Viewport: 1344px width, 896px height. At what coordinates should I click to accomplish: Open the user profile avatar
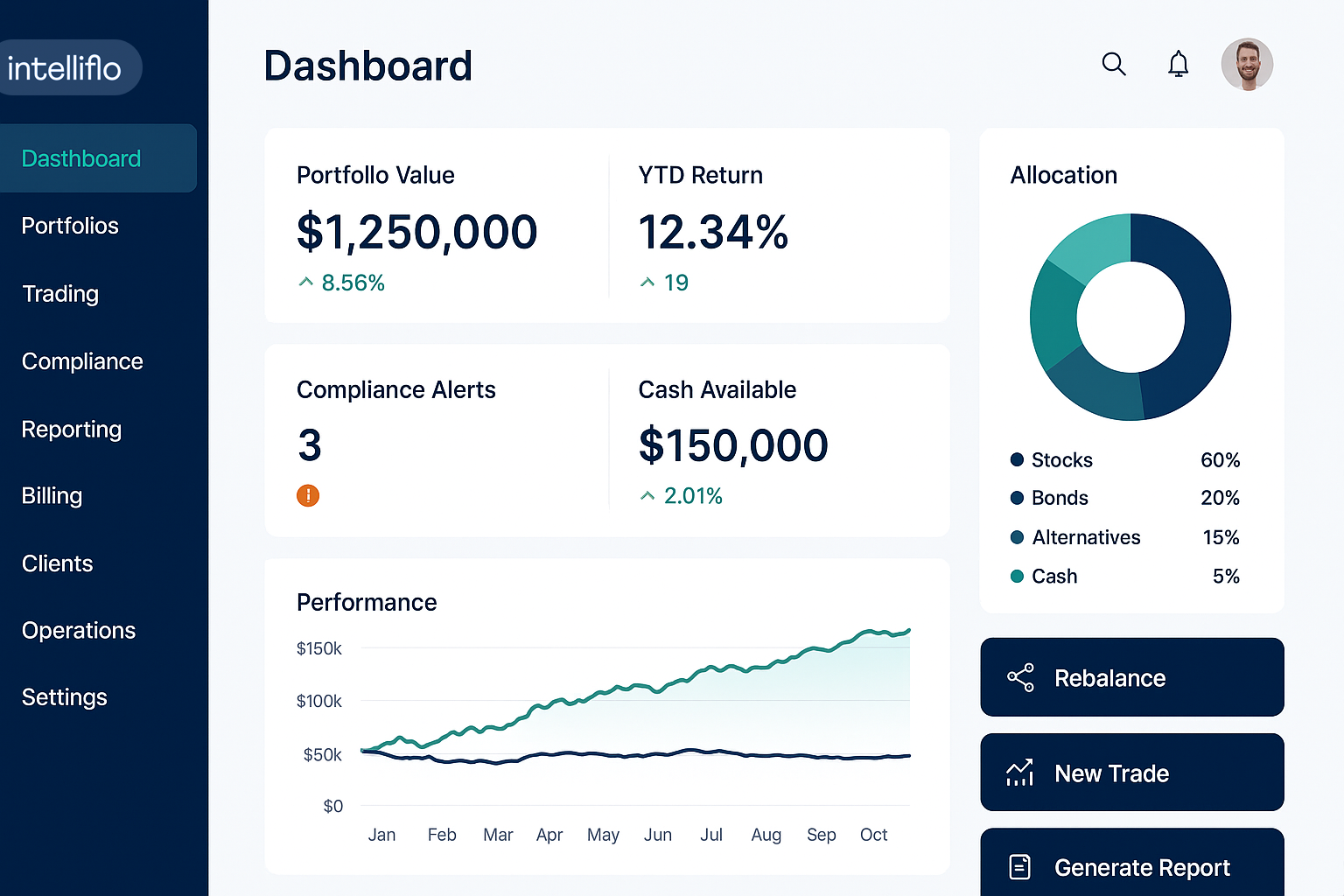coord(1247,64)
